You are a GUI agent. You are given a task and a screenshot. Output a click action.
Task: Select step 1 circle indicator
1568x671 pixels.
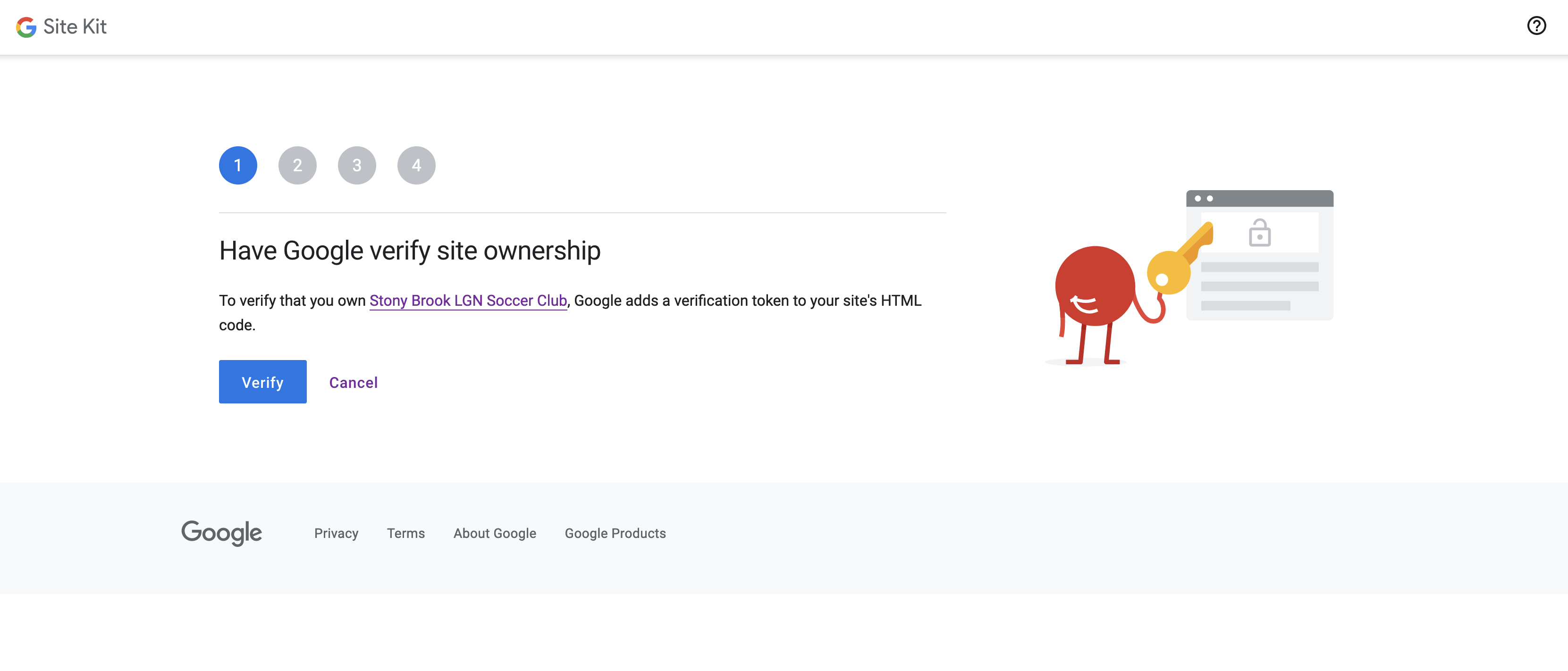(x=238, y=166)
